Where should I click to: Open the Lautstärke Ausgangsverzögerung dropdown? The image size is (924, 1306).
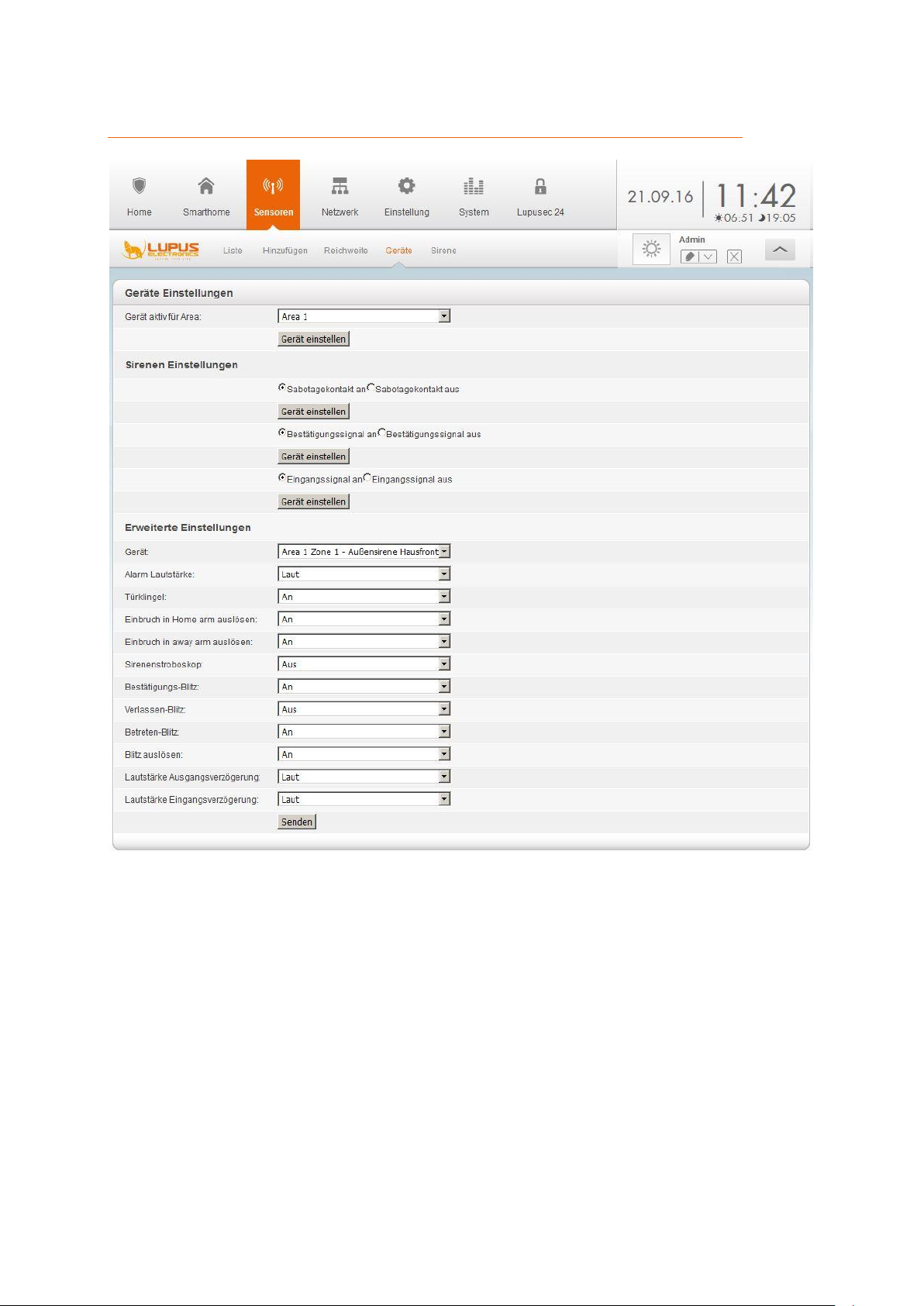point(364,777)
